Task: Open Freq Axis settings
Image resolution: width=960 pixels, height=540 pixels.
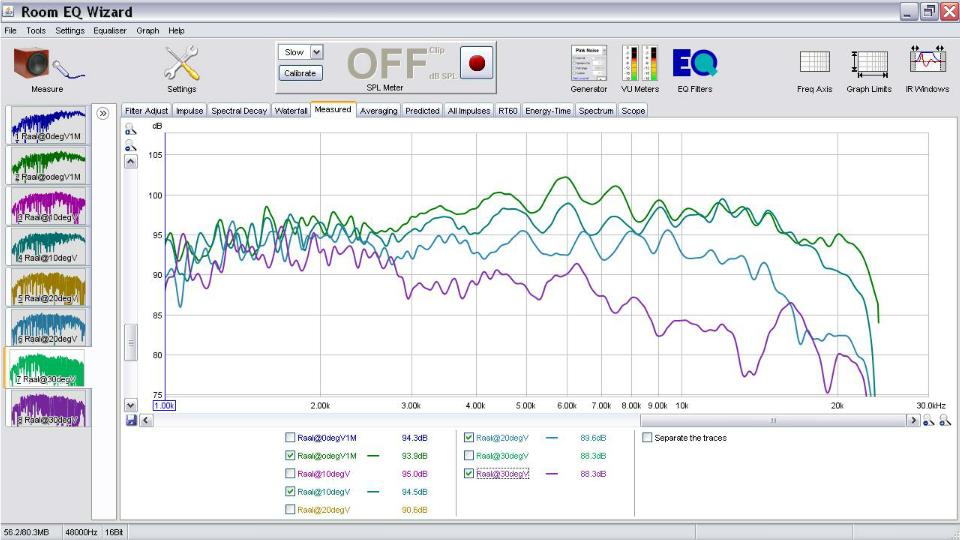Action: (x=814, y=62)
